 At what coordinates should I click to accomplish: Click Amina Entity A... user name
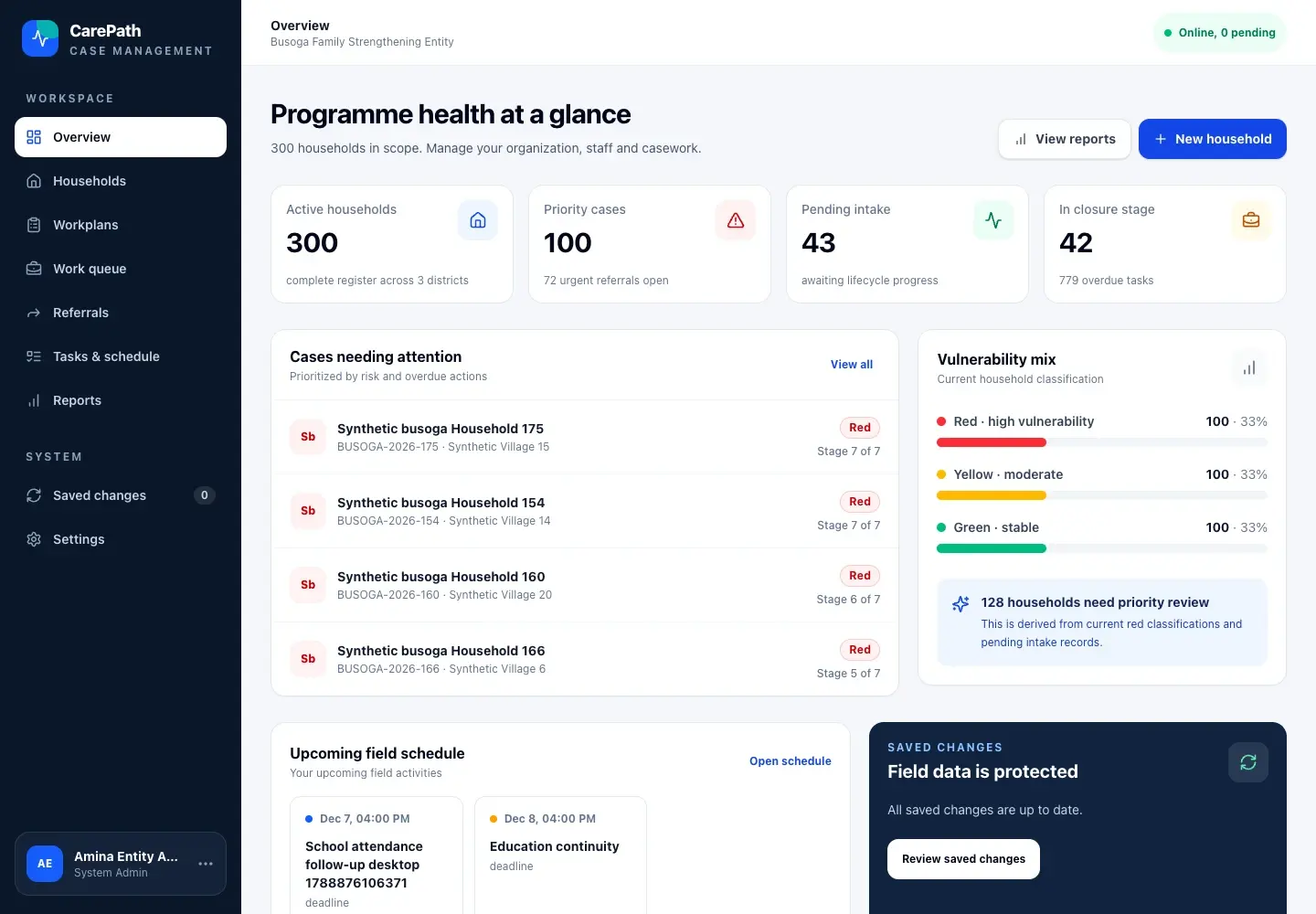click(126, 856)
